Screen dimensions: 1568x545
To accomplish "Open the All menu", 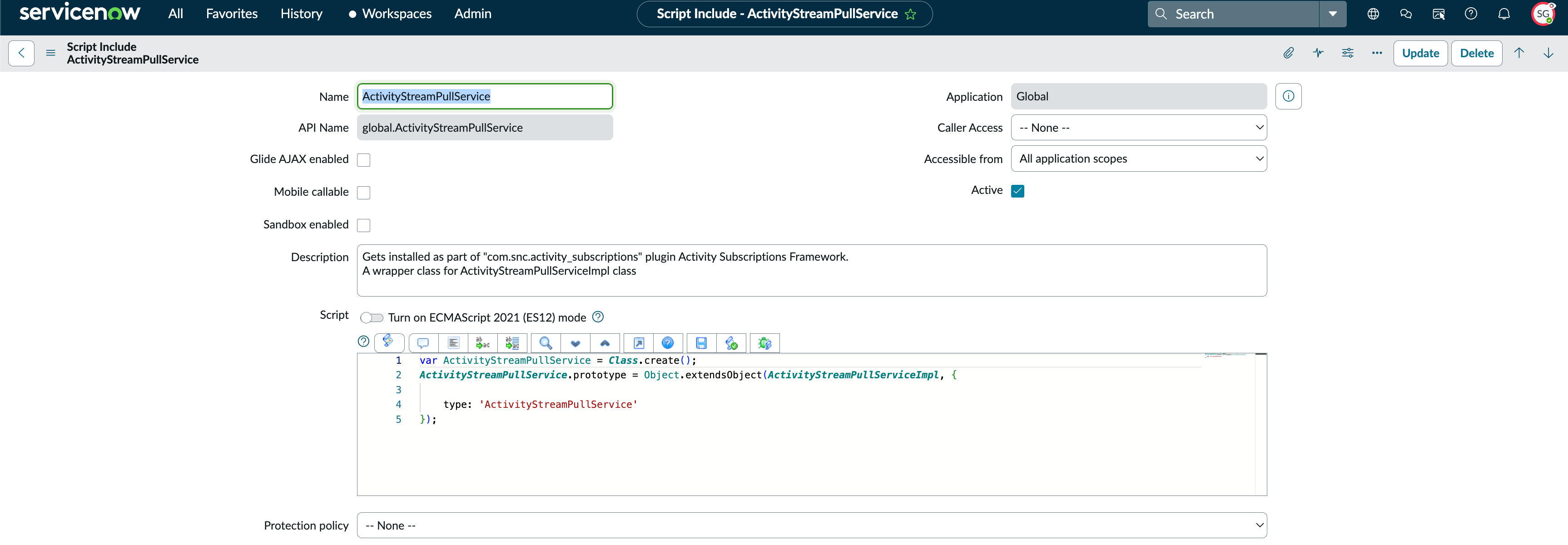I will 176,13.
